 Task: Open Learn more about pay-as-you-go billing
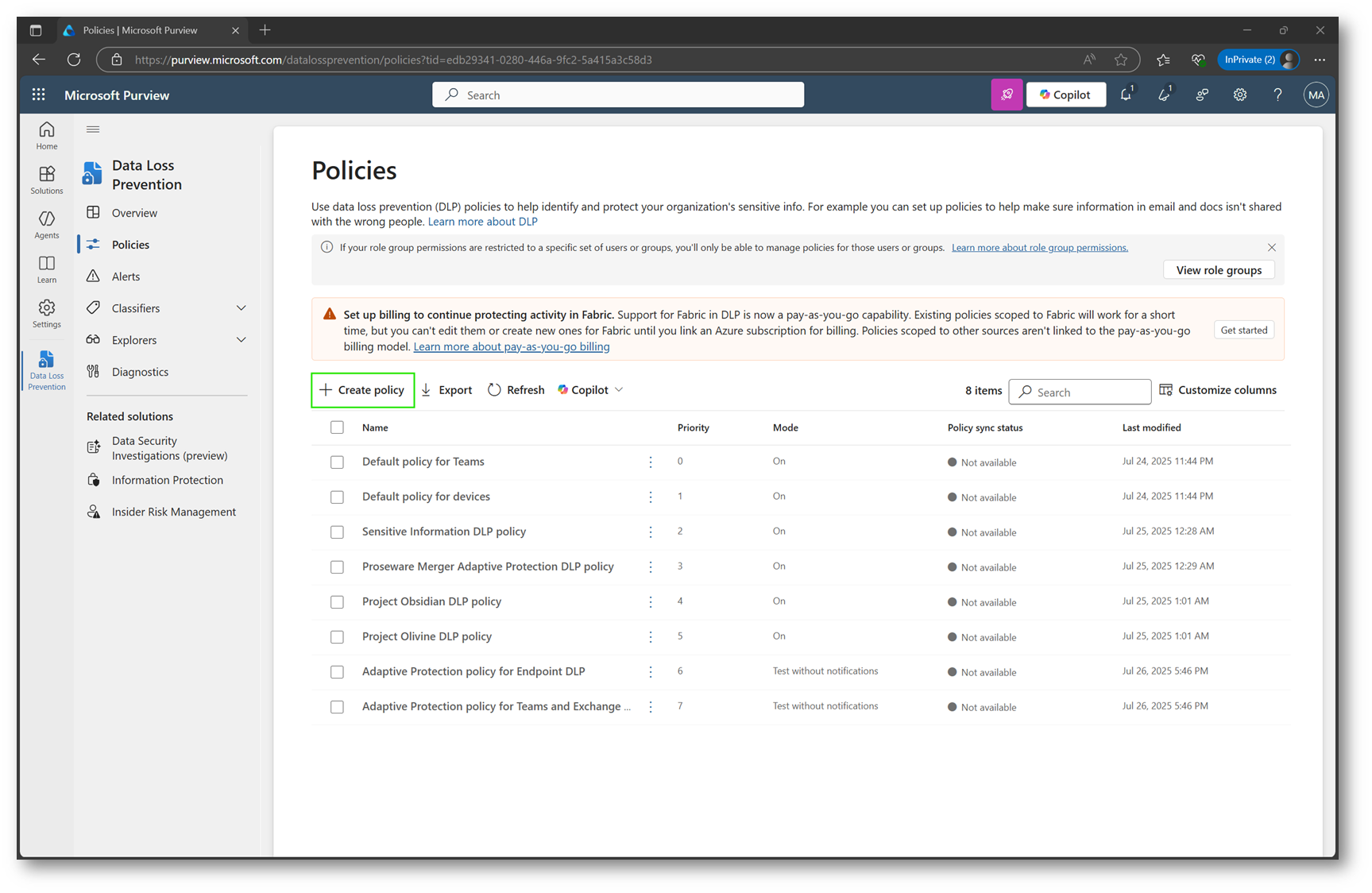512,346
